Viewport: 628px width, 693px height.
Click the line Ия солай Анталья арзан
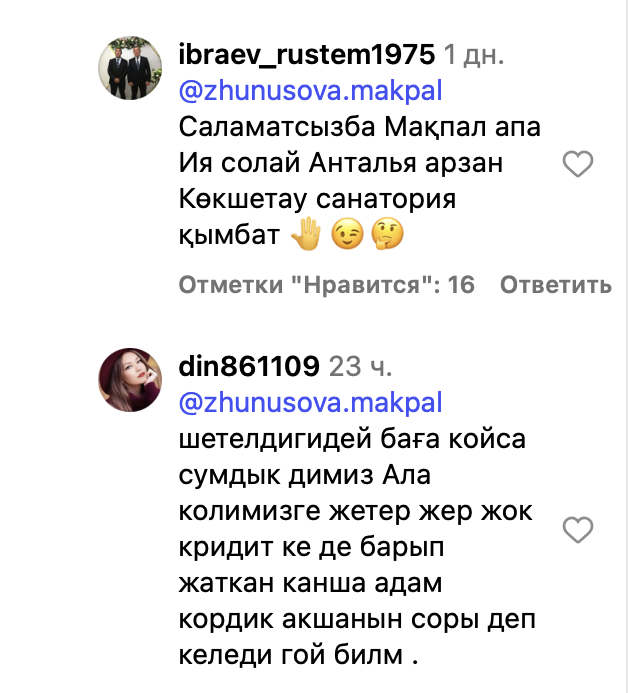pyautogui.click(x=341, y=164)
